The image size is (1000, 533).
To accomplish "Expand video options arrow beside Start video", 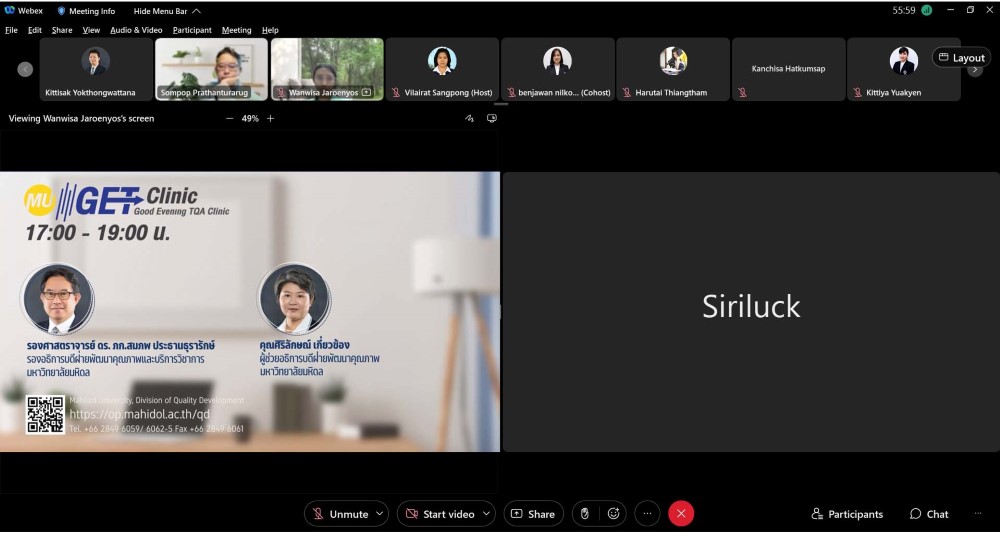I will [487, 514].
